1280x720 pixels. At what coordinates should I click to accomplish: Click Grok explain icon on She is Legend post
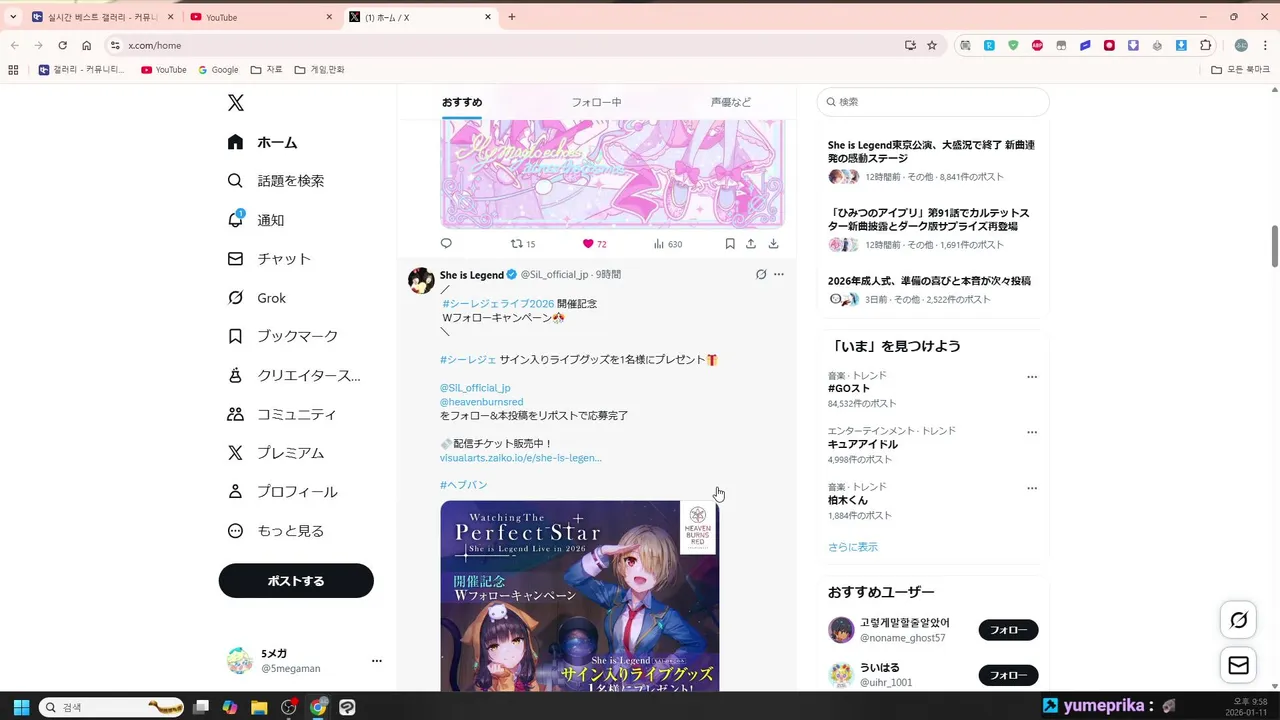tap(761, 274)
